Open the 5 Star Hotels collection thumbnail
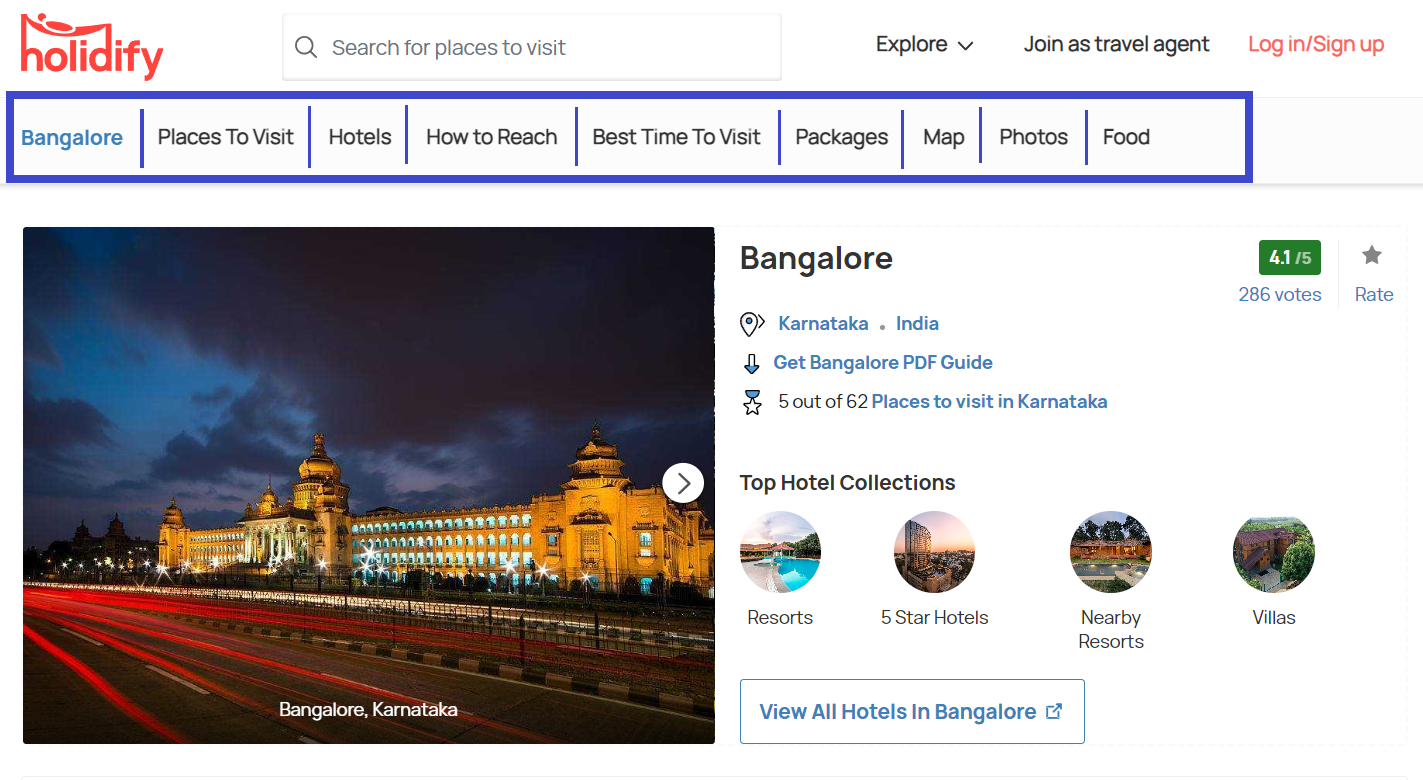Viewport: 1423px width, 780px height. pyautogui.click(x=934, y=552)
